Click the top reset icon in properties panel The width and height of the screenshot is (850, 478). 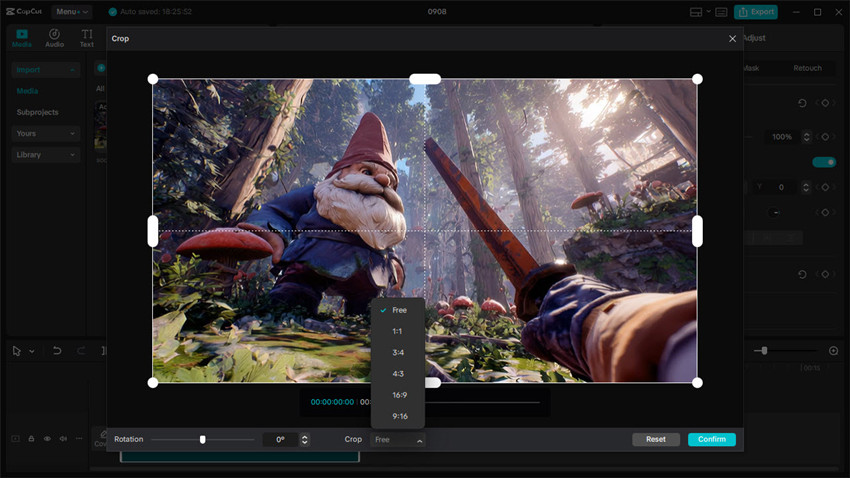(x=802, y=103)
